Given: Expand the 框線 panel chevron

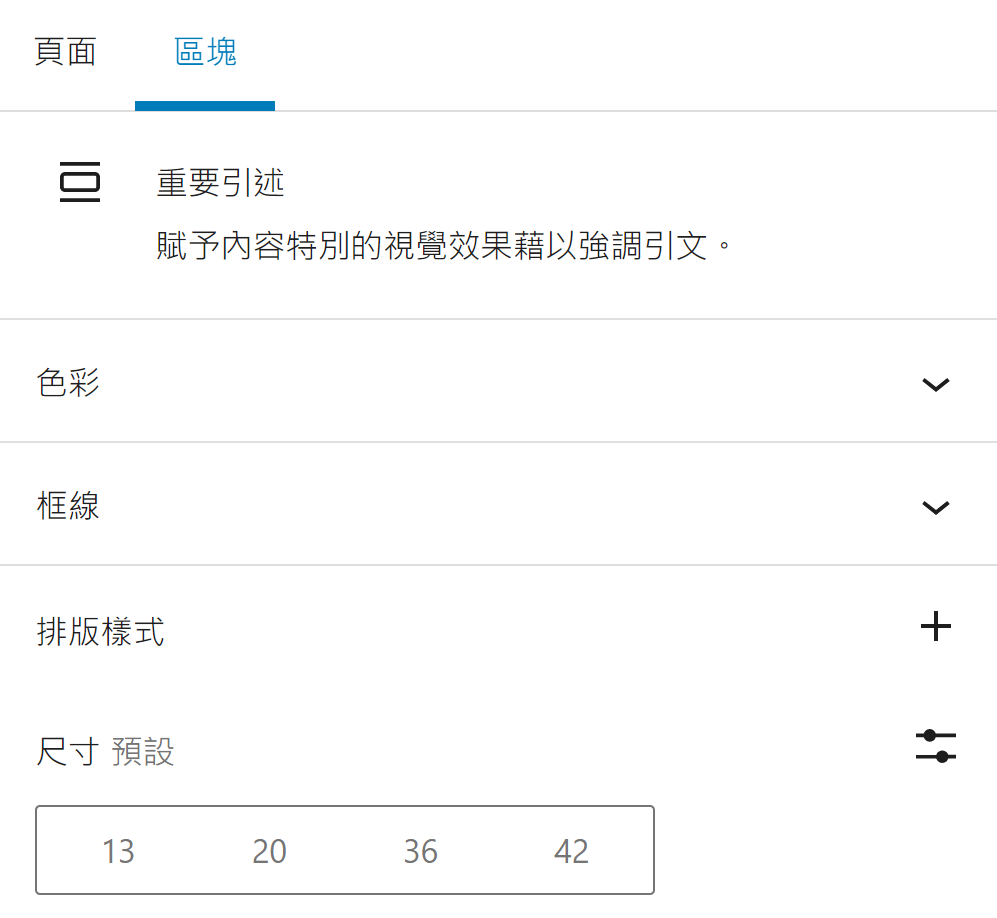Looking at the screenshot, I should click(x=935, y=507).
